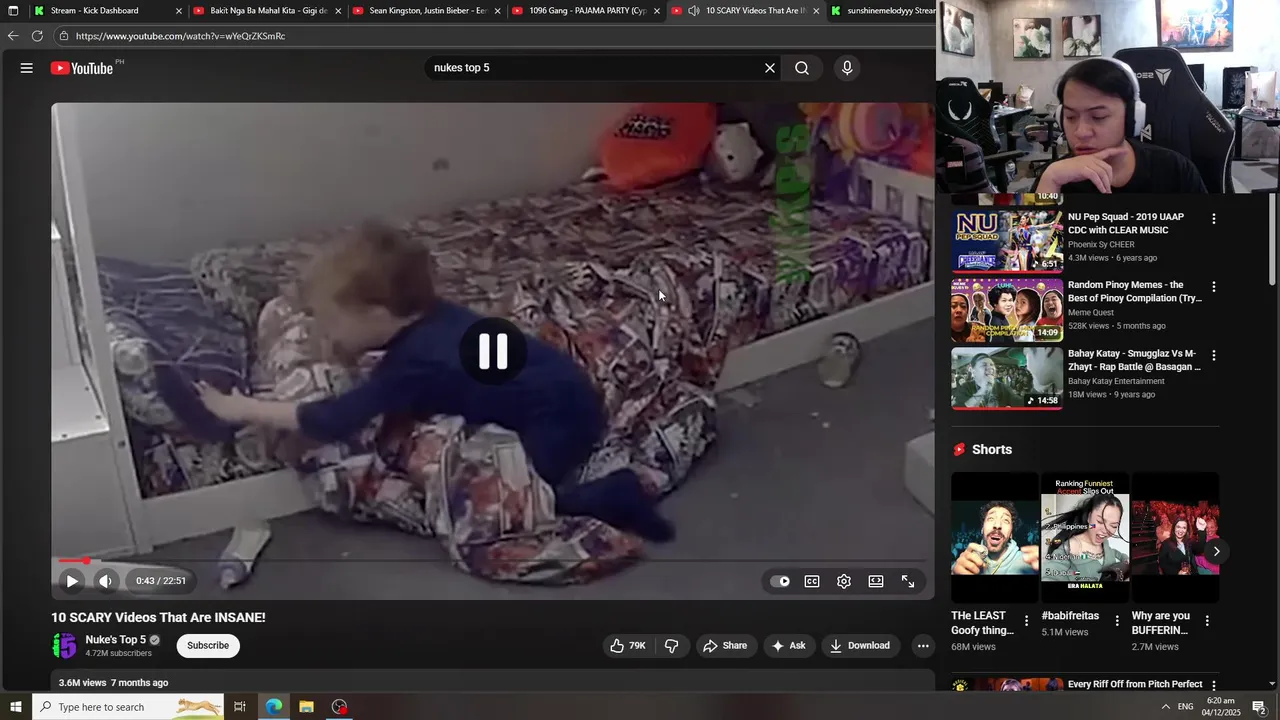Click the Download button
1280x720 pixels.
coord(860,646)
